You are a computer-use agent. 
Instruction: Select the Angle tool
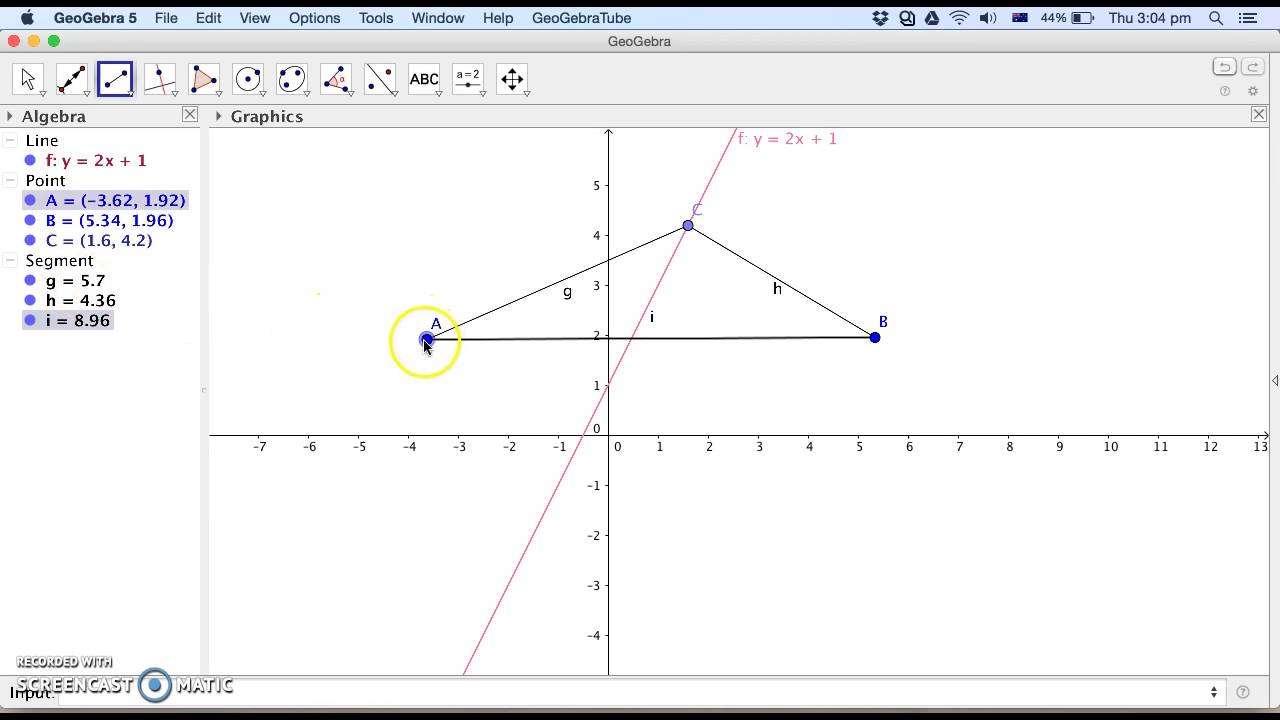(x=336, y=79)
